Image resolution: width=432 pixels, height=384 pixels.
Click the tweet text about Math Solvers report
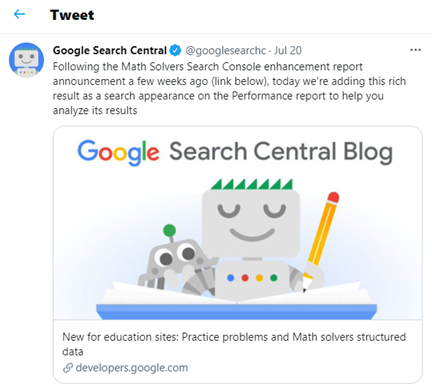[x=229, y=89]
